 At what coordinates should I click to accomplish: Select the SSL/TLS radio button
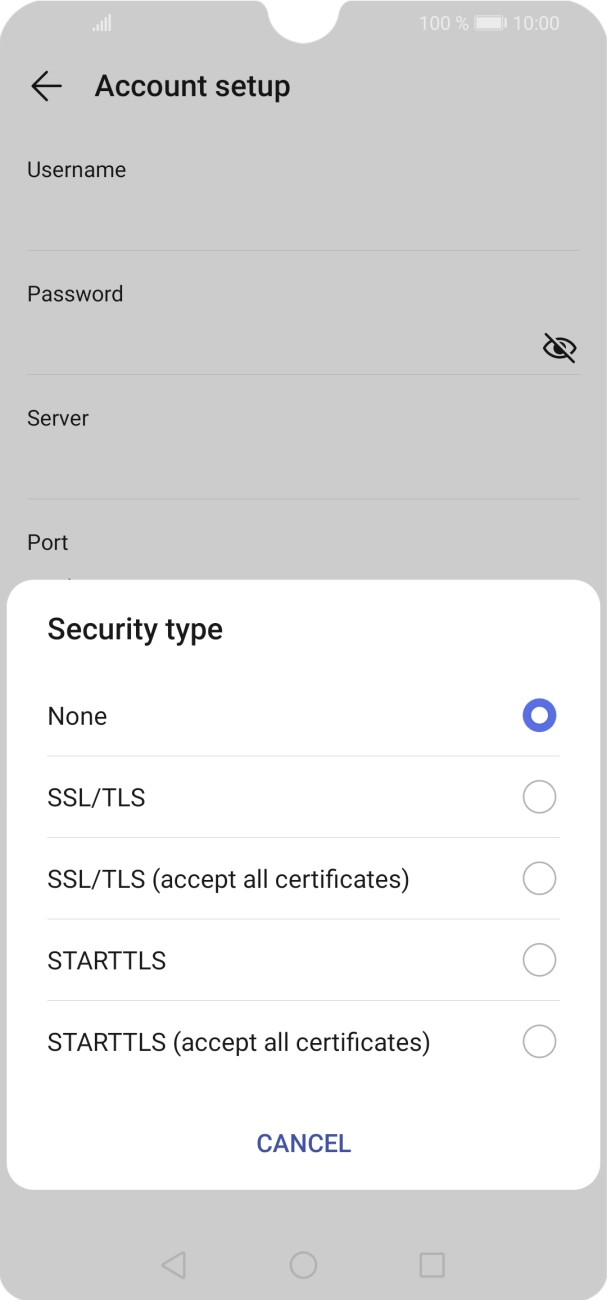[x=539, y=798]
